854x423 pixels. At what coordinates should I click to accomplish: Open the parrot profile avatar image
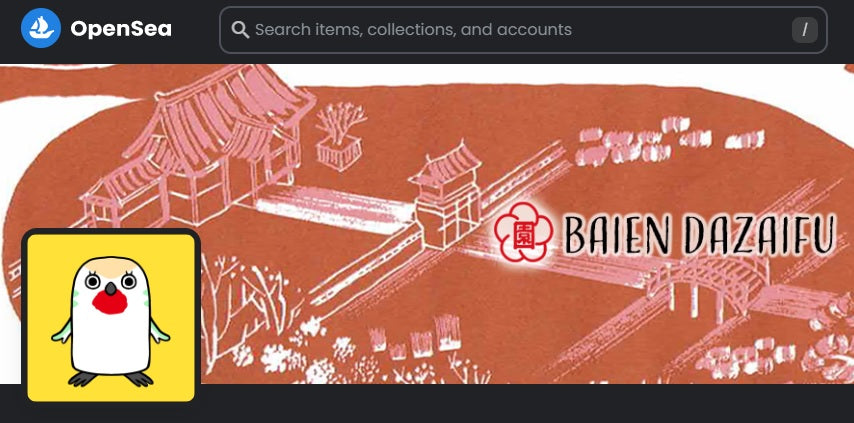pyautogui.click(x=111, y=317)
